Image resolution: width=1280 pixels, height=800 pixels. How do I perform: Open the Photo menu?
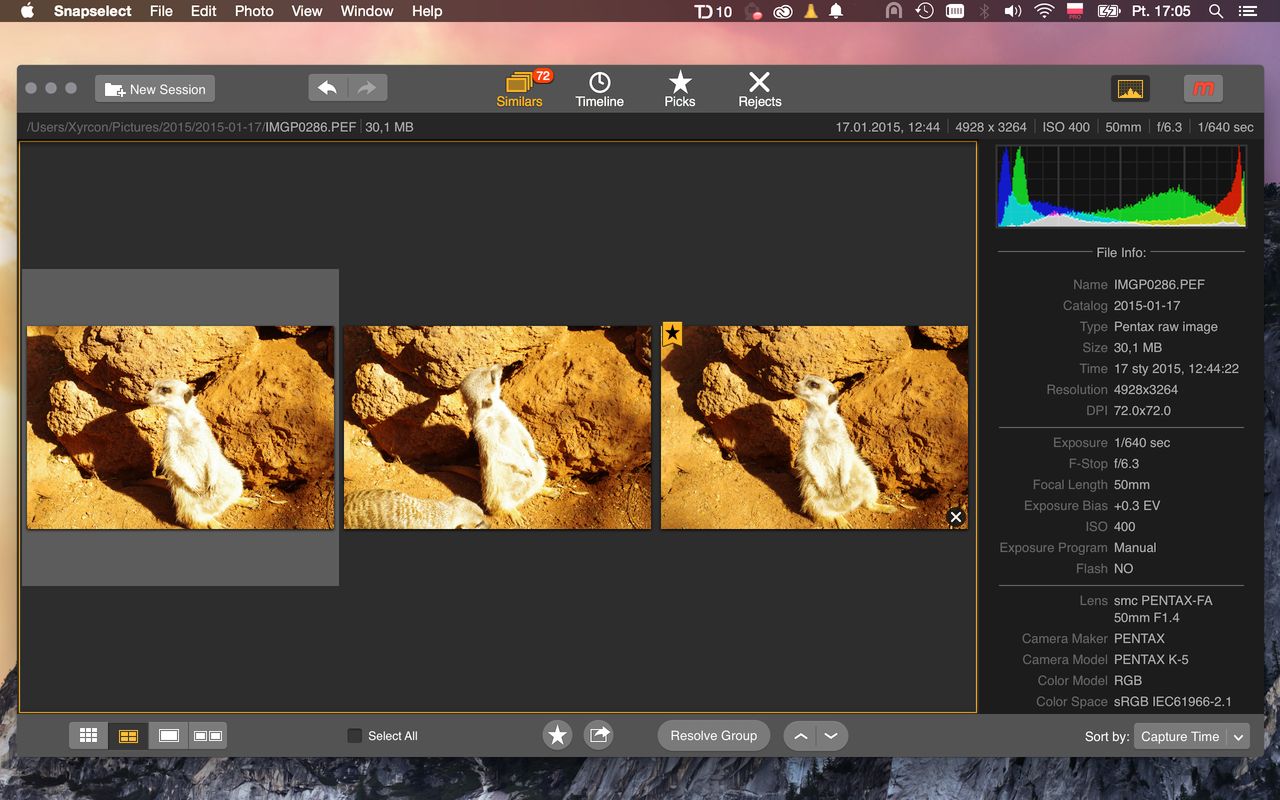pos(254,11)
